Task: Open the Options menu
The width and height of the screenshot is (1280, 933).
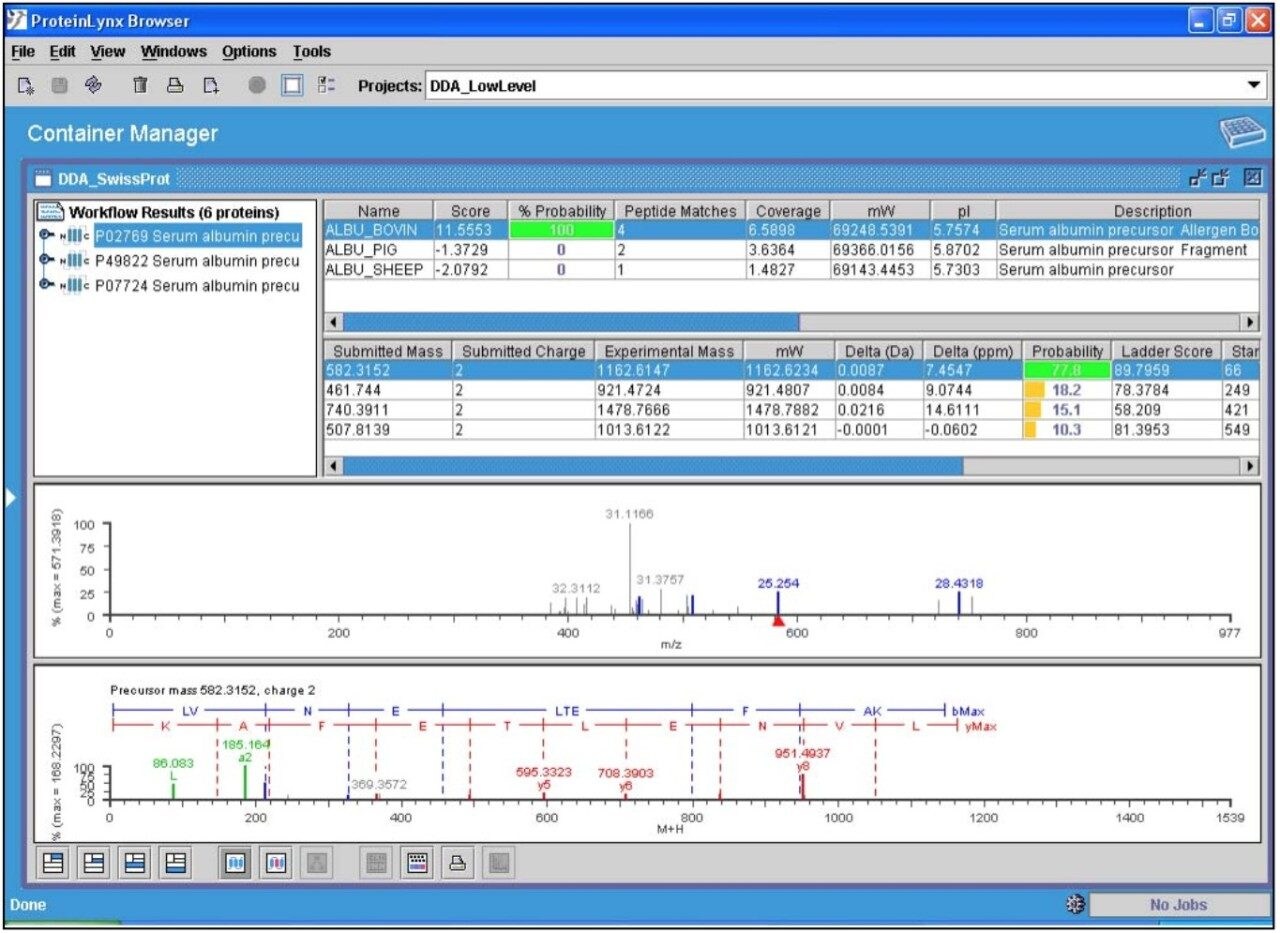Action: pyautogui.click(x=249, y=51)
